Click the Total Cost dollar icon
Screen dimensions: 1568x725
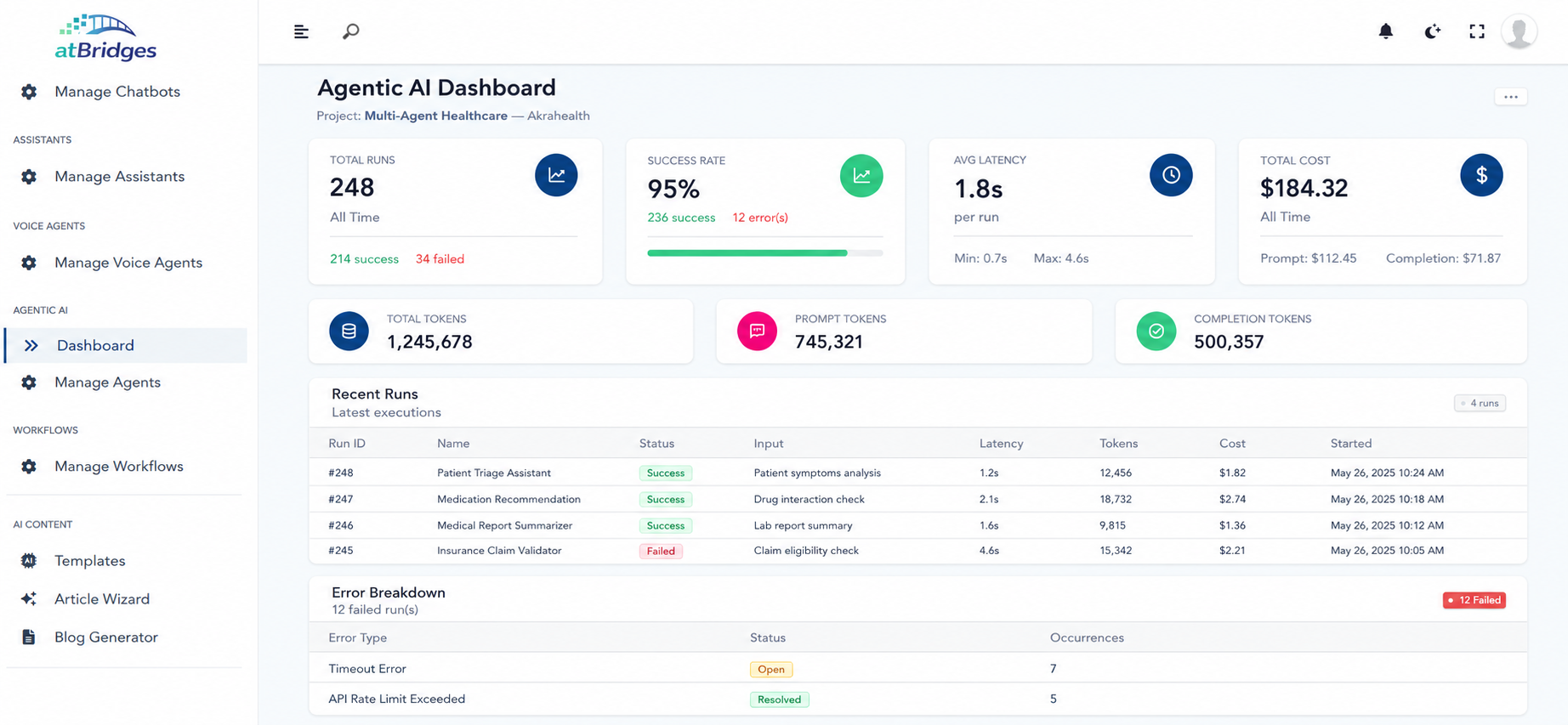point(1481,175)
